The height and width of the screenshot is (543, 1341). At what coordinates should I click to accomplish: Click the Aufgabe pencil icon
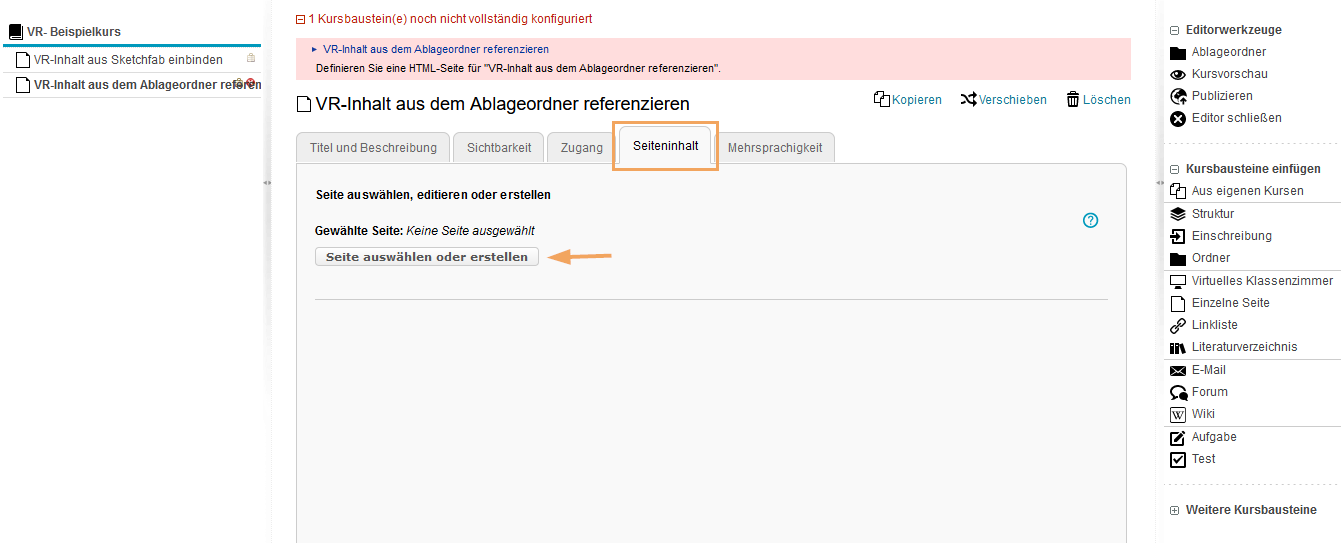pyautogui.click(x=1177, y=438)
